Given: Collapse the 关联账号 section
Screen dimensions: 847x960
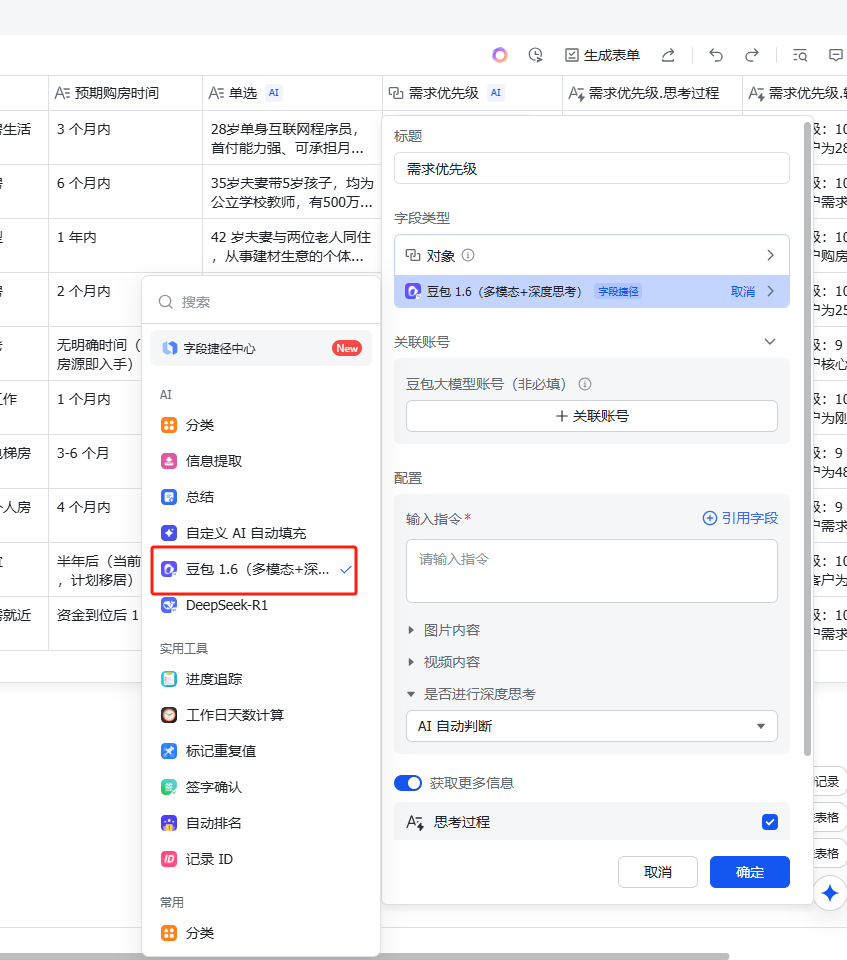Looking at the screenshot, I should tap(770, 342).
